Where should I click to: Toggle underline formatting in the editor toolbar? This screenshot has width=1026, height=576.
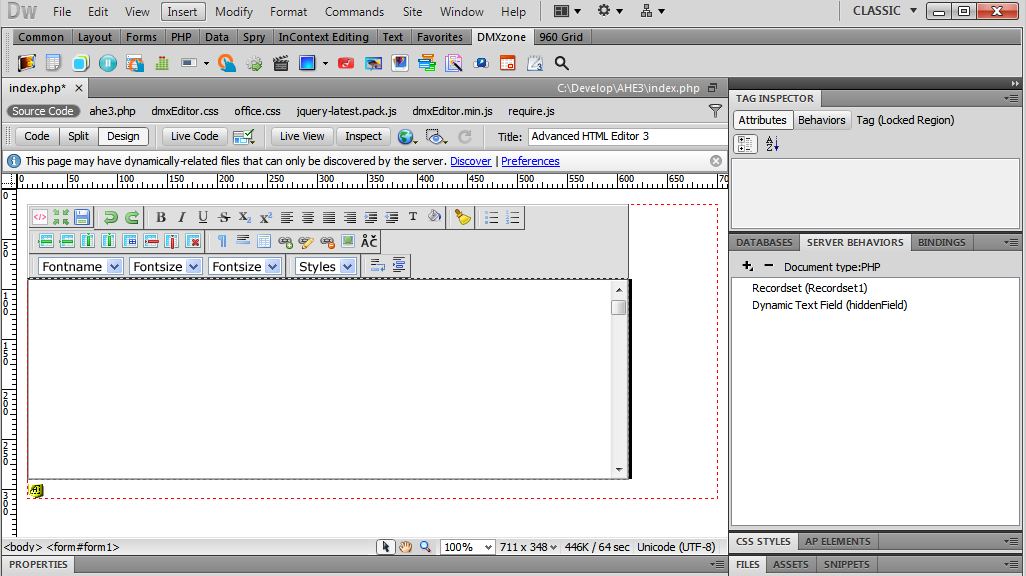203,217
